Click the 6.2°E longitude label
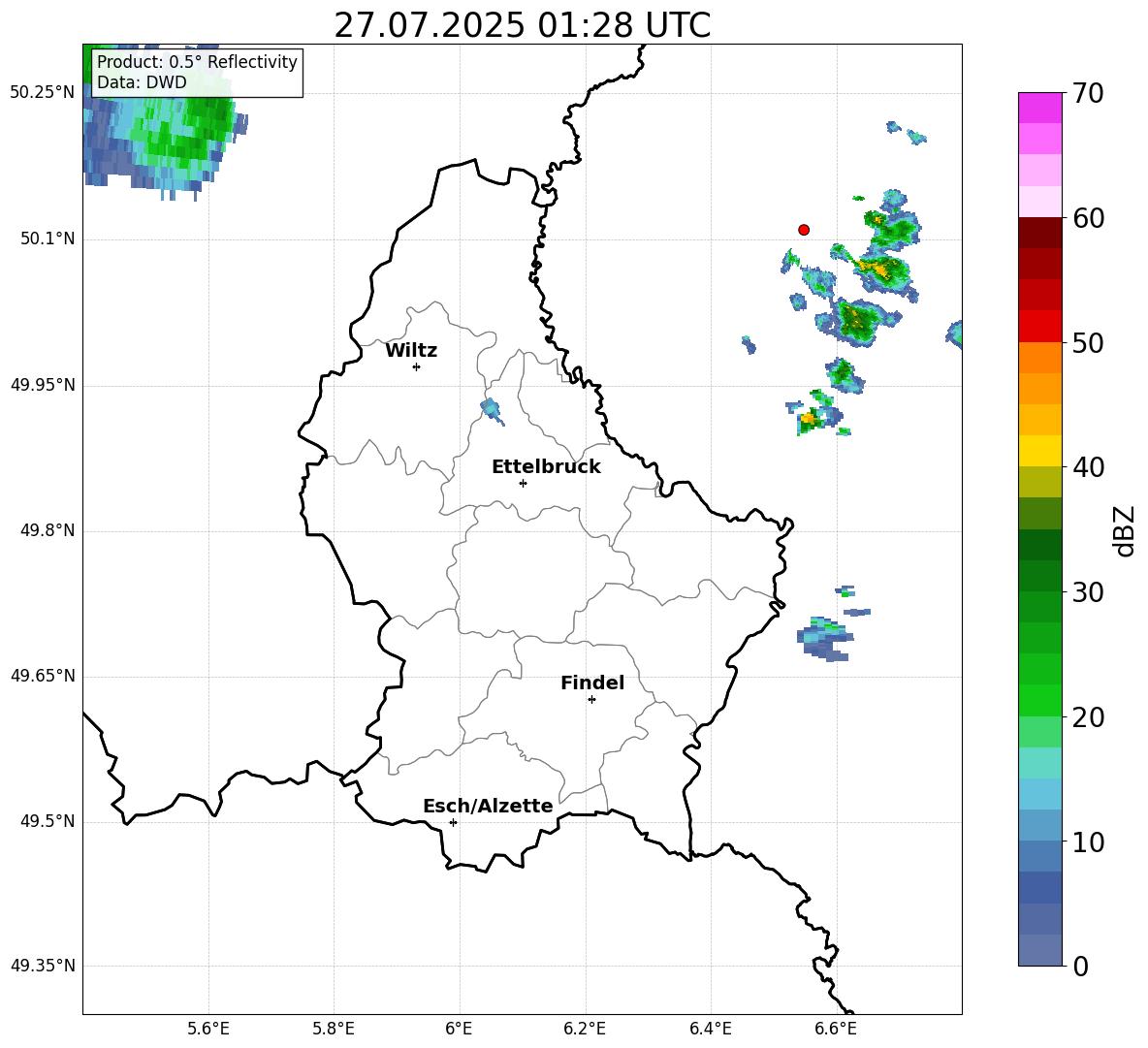The height and width of the screenshot is (1048, 1148). pyautogui.click(x=585, y=1029)
